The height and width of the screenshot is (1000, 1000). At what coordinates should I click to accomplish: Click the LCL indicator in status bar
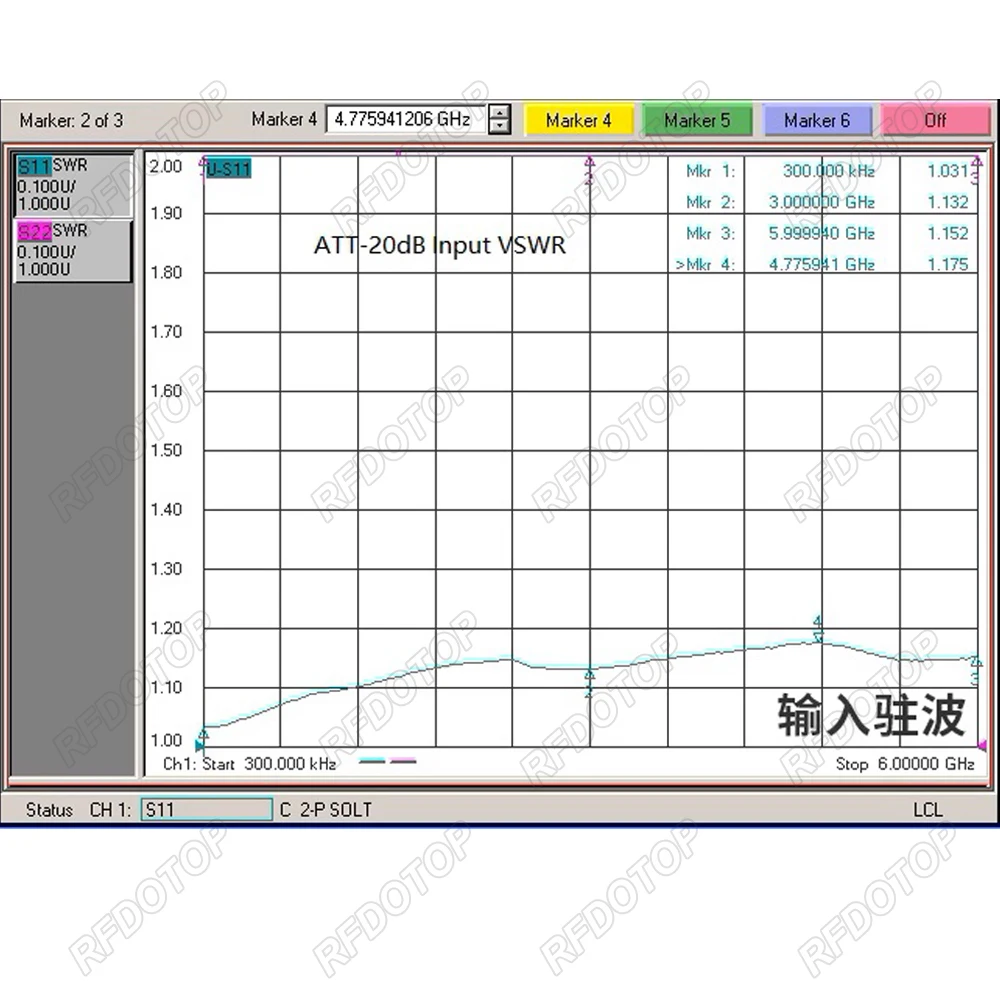pos(928,810)
